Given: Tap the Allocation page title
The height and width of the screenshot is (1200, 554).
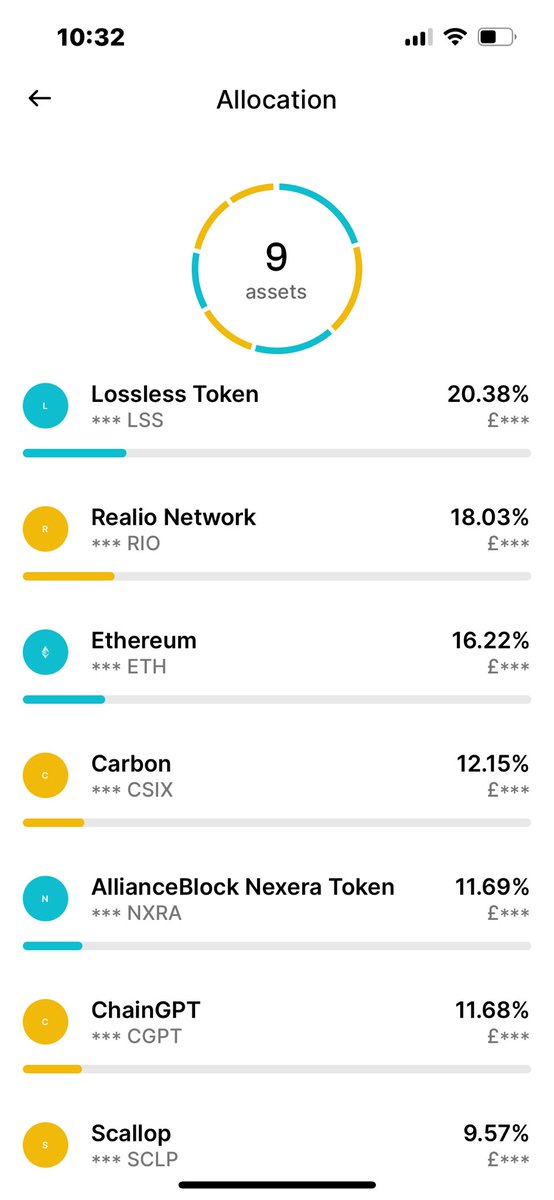Looking at the screenshot, I should 277,100.
